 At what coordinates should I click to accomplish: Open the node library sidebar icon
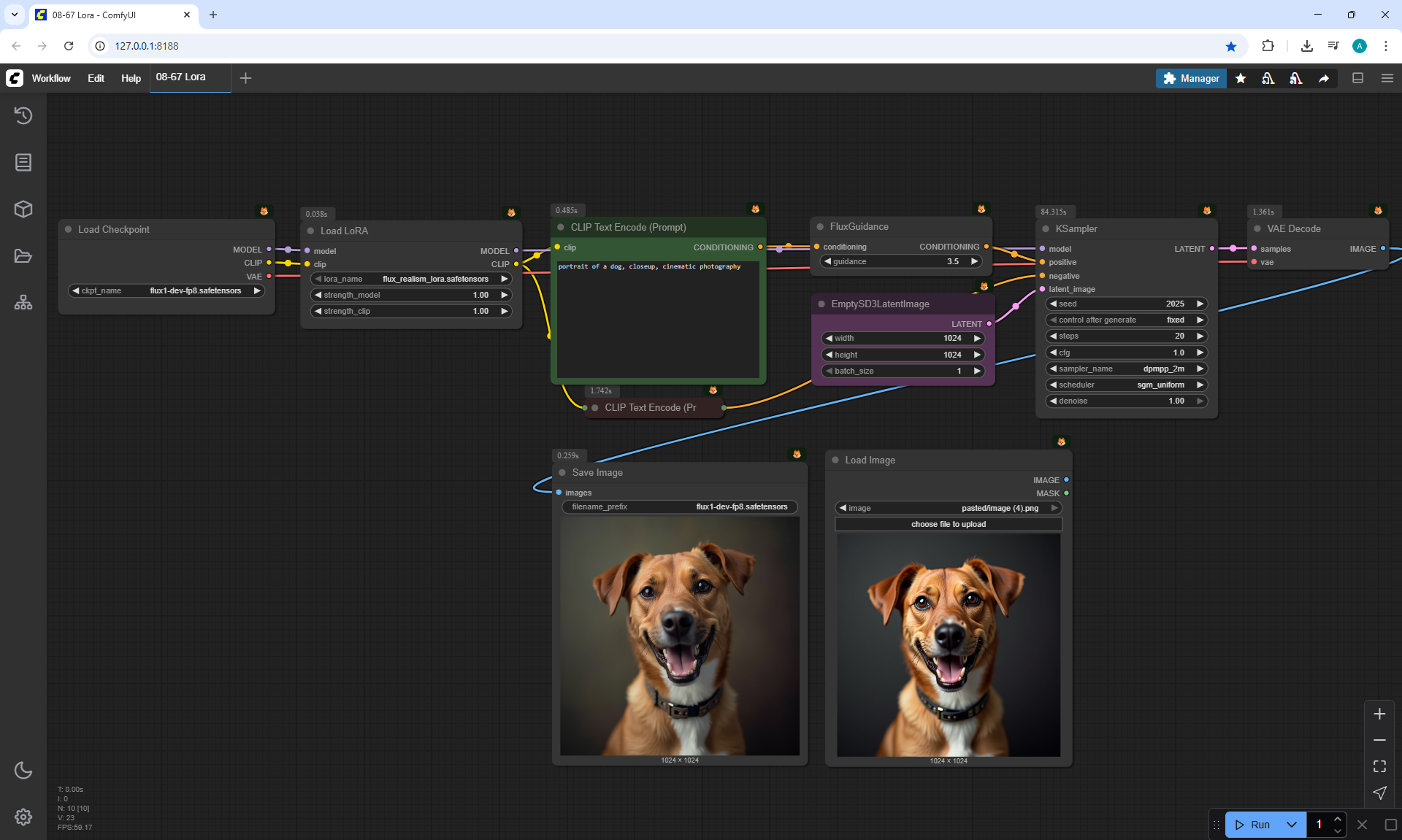pos(23,162)
